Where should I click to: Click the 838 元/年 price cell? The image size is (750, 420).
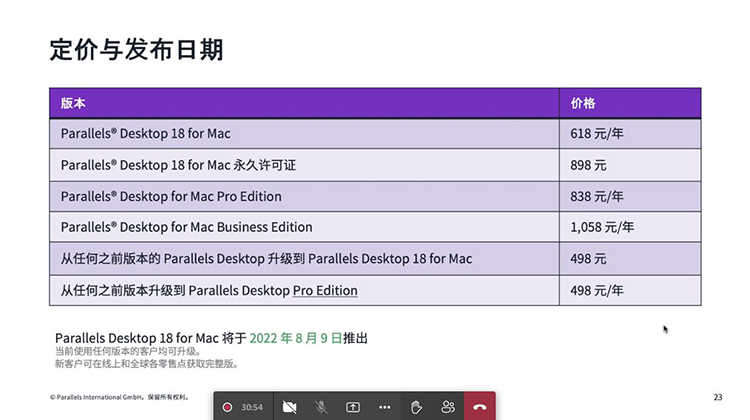[630, 197]
